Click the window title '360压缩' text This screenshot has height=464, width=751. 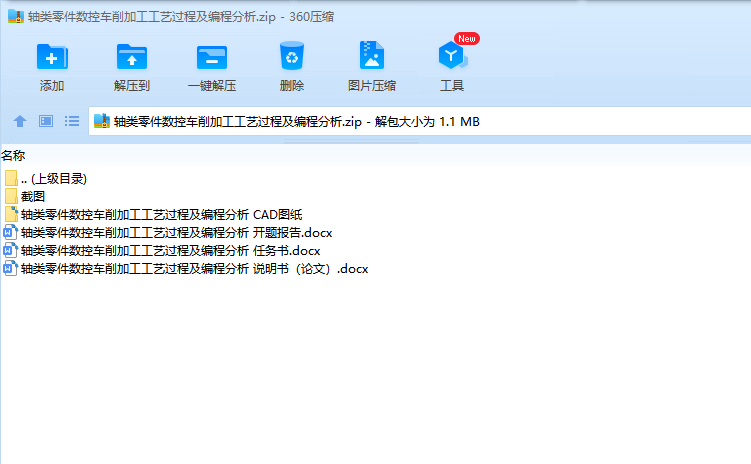[311, 17]
